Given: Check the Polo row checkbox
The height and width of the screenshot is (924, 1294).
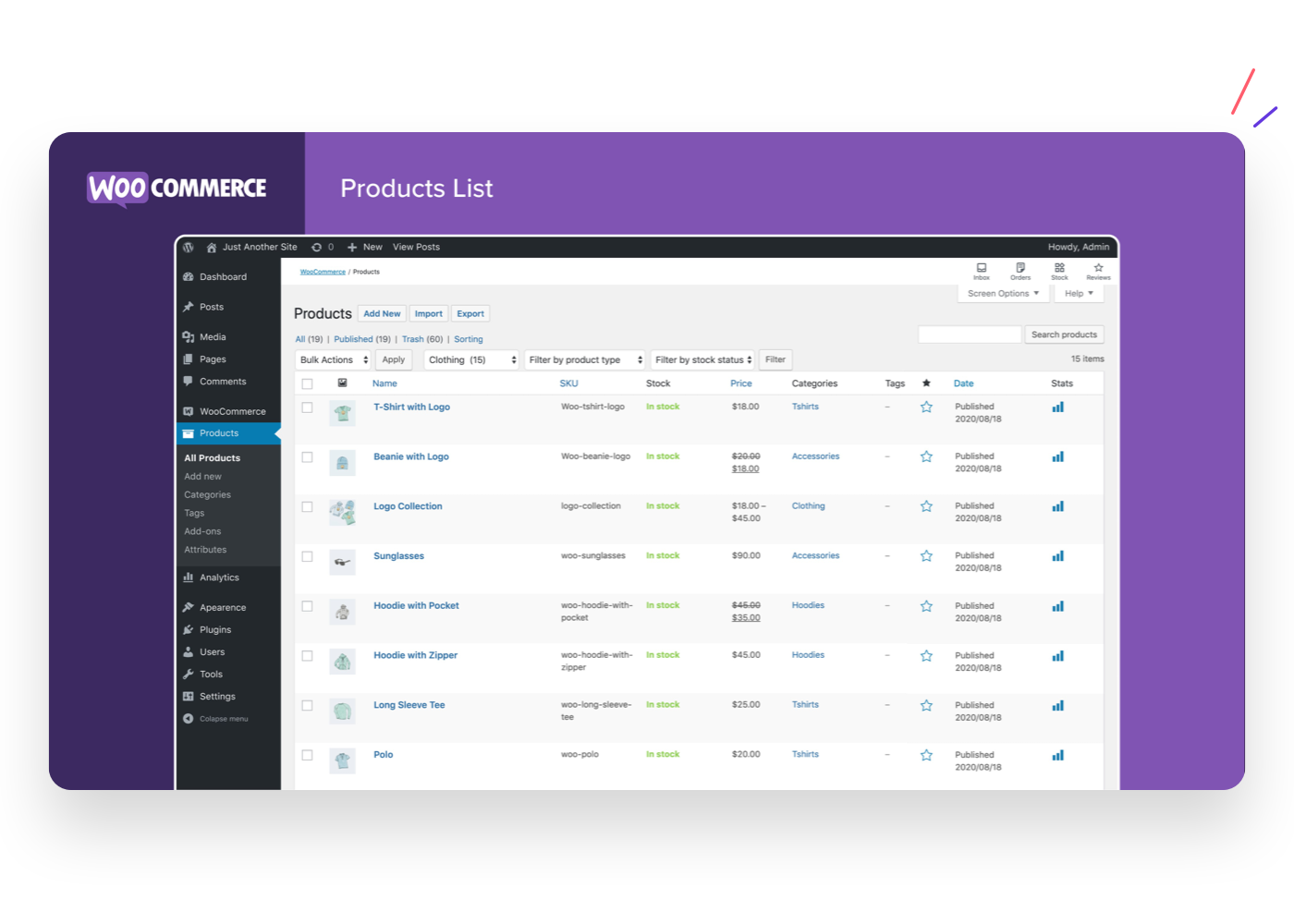Looking at the screenshot, I should (308, 757).
